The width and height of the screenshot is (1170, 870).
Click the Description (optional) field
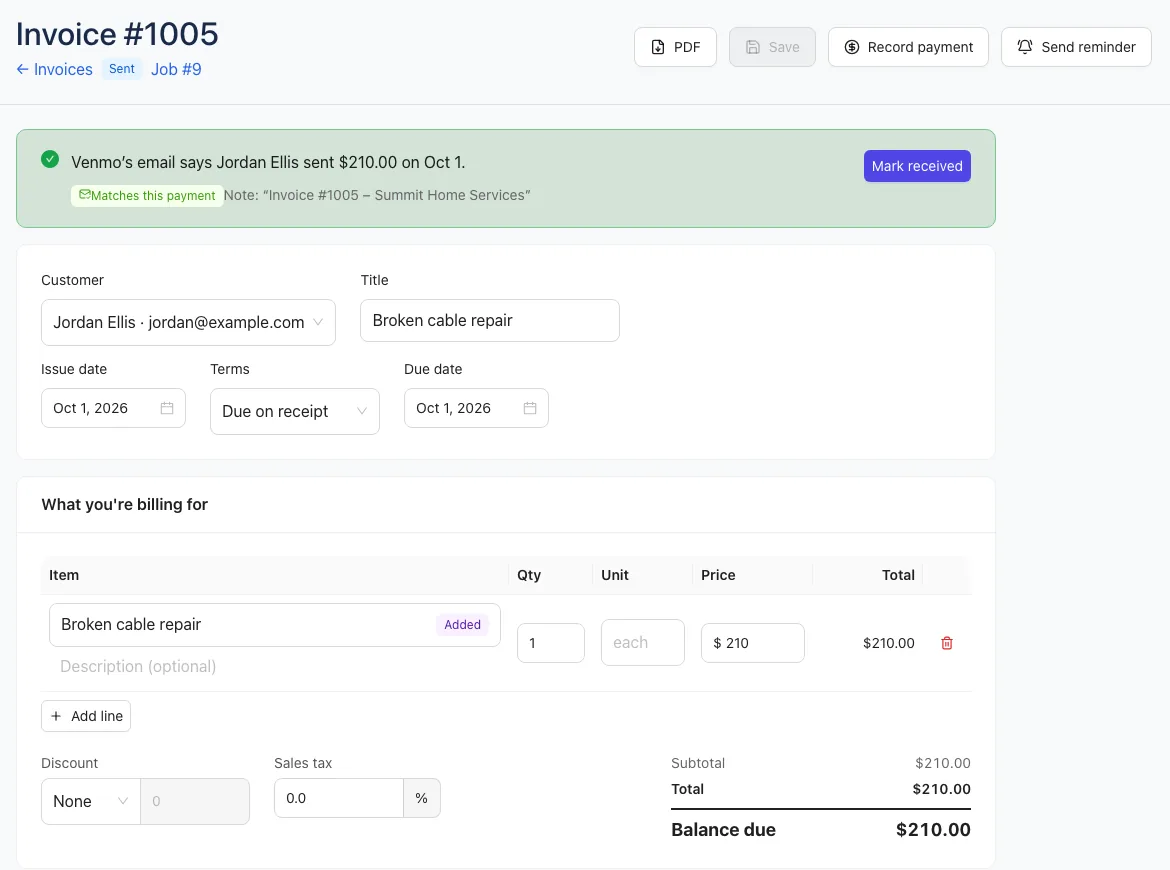275,666
